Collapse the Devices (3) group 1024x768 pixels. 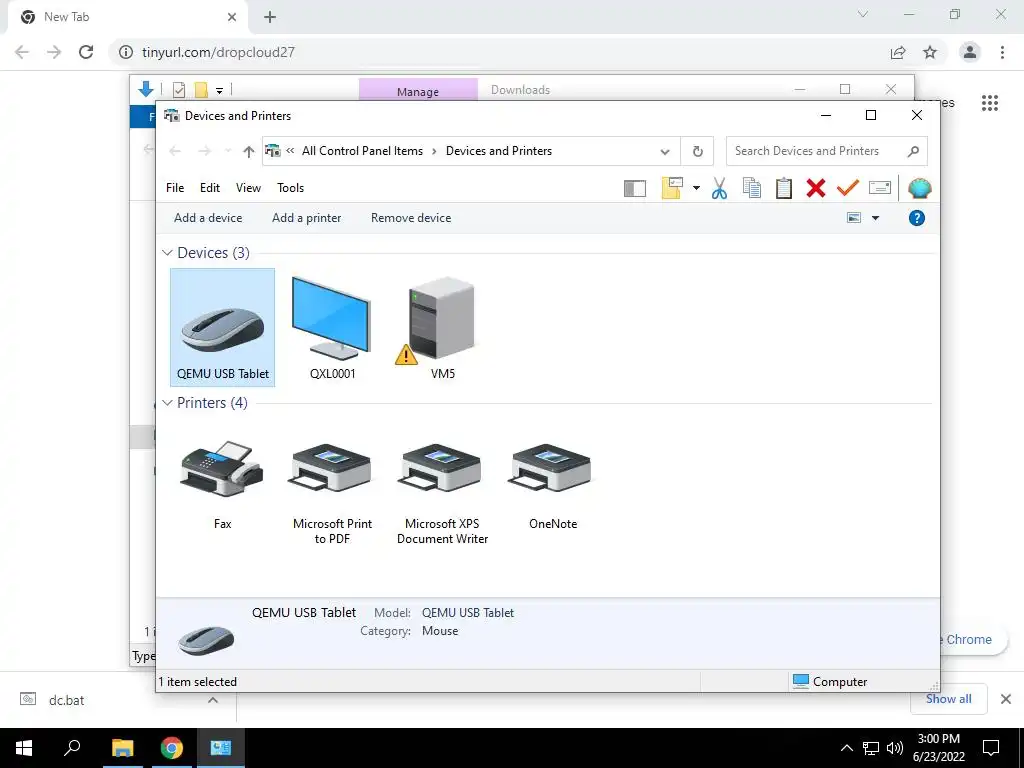(x=167, y=253)
